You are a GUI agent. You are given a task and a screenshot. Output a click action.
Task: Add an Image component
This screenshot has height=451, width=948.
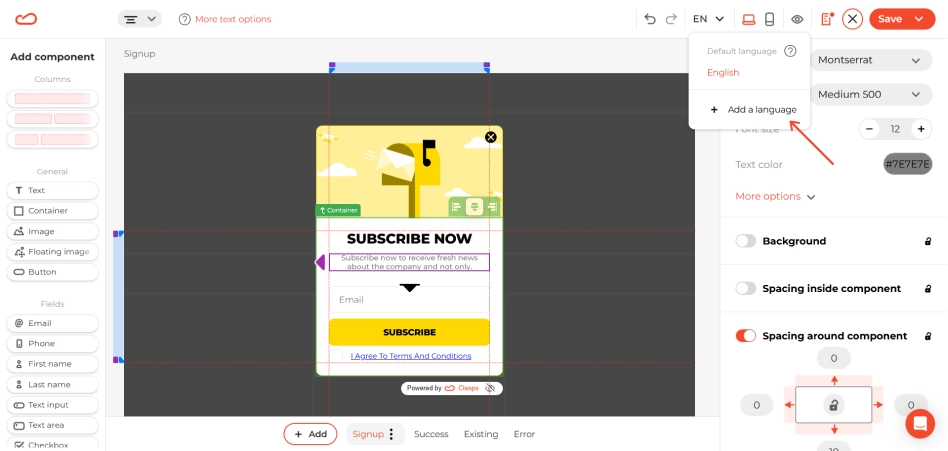[x=53, y=232]
